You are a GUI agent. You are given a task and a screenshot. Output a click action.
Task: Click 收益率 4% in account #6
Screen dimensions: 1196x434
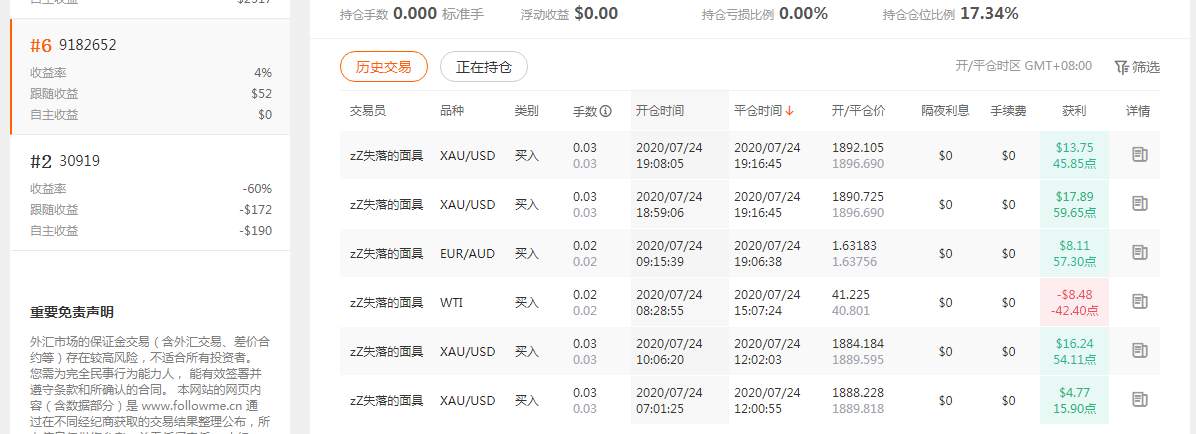[151, 72]
